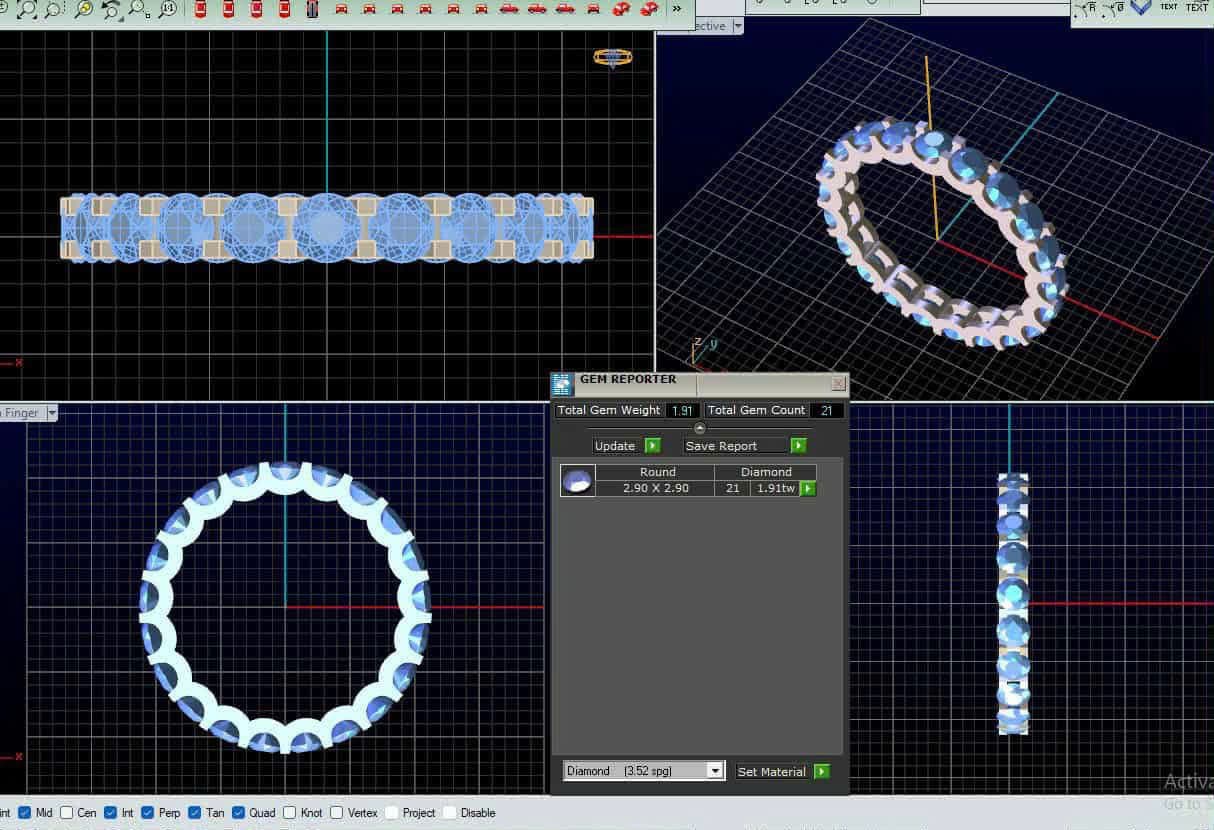Click the Zoom 1:1 magnifier icon
The width and height of the screenshot is (1214, 830).
coord(167,10)
